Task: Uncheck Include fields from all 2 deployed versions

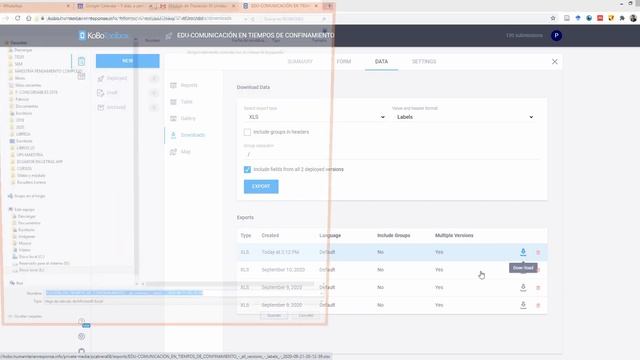Action: tap(247, 169)
